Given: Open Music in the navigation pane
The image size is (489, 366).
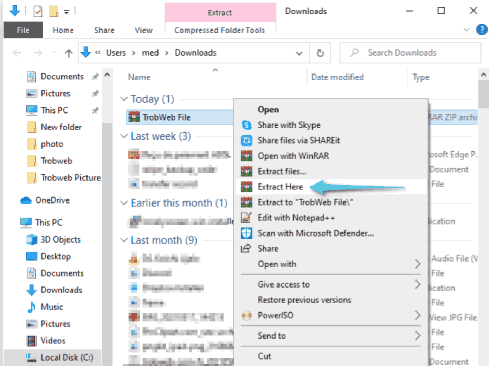Looking at the screenshot, I should coord(52,307).
